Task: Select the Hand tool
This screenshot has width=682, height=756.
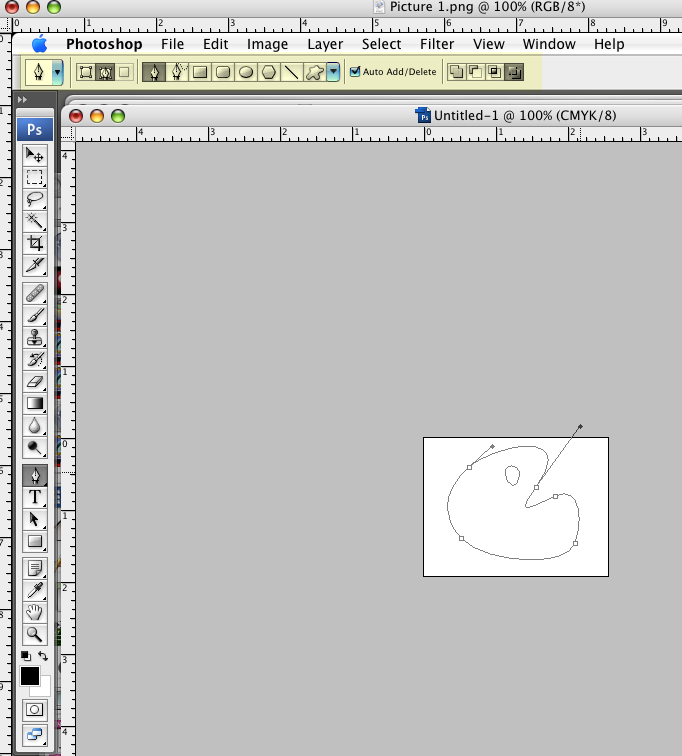Action: [35, 613]
